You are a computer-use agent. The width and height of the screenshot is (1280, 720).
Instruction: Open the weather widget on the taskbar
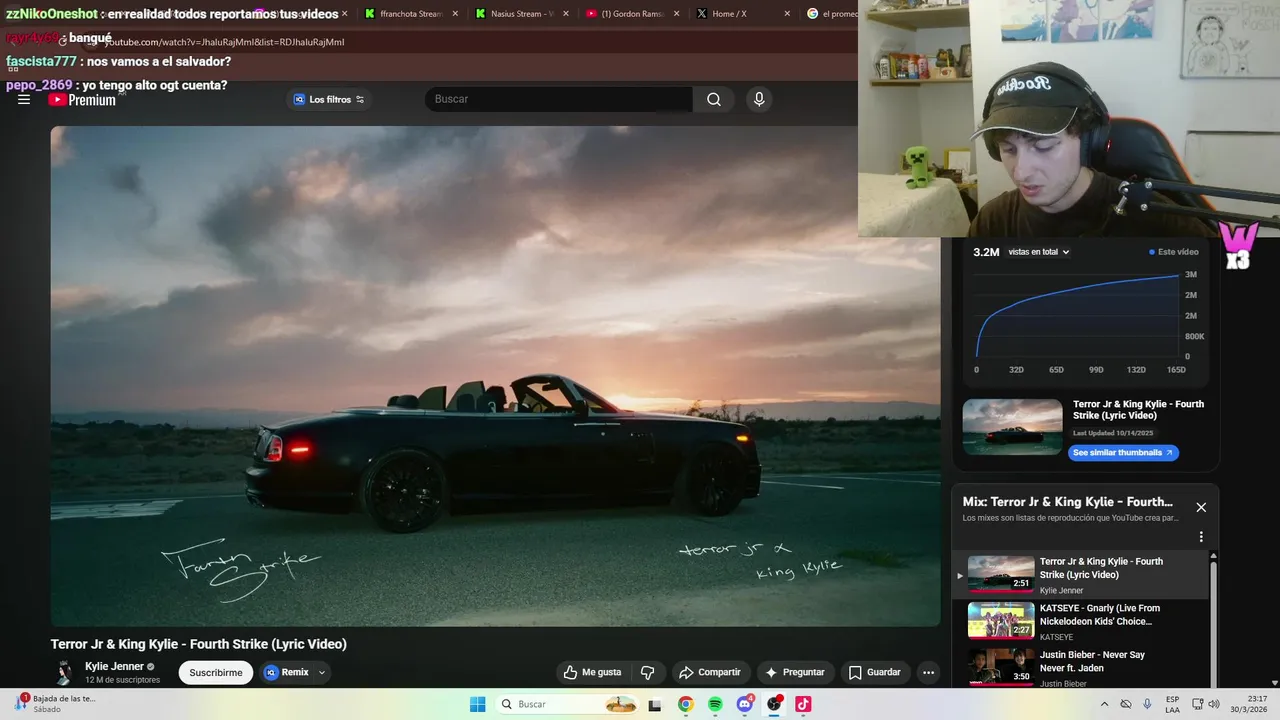pyautogui.click(x=55, y=704)
